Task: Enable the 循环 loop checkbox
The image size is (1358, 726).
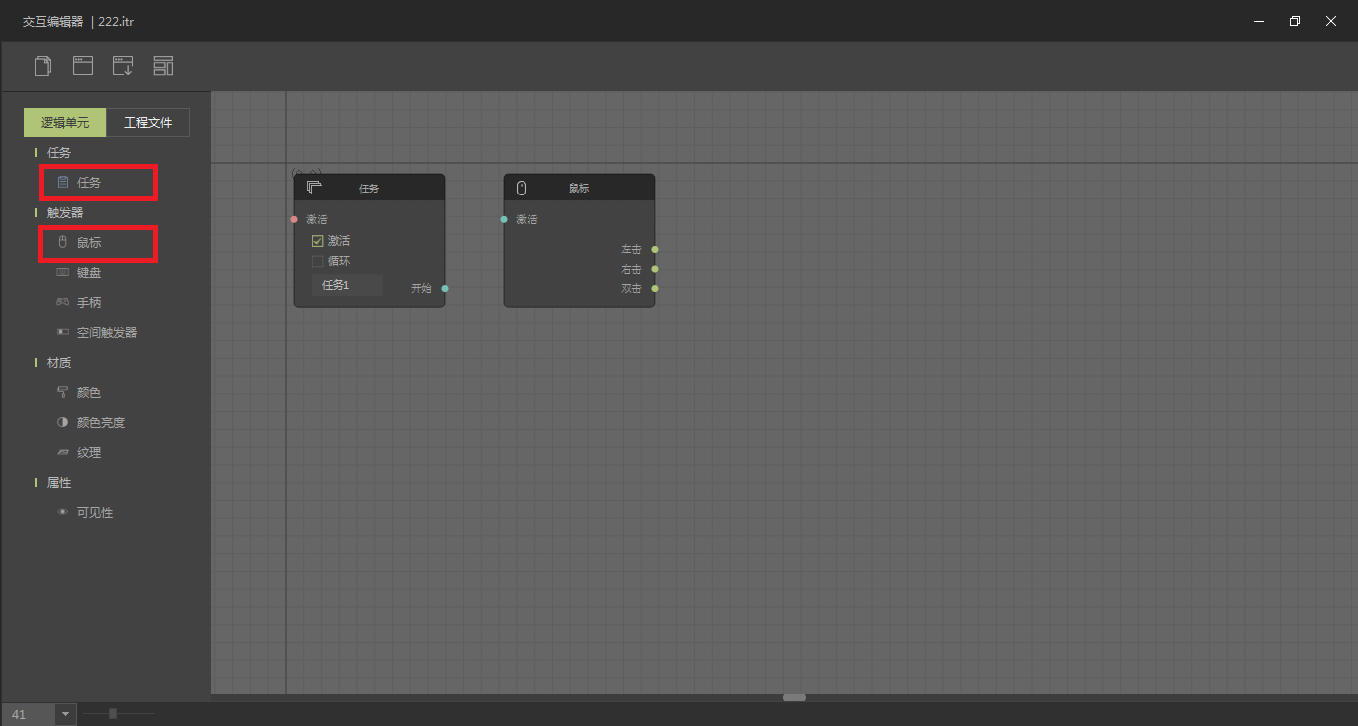Action: tap(318, 261)
